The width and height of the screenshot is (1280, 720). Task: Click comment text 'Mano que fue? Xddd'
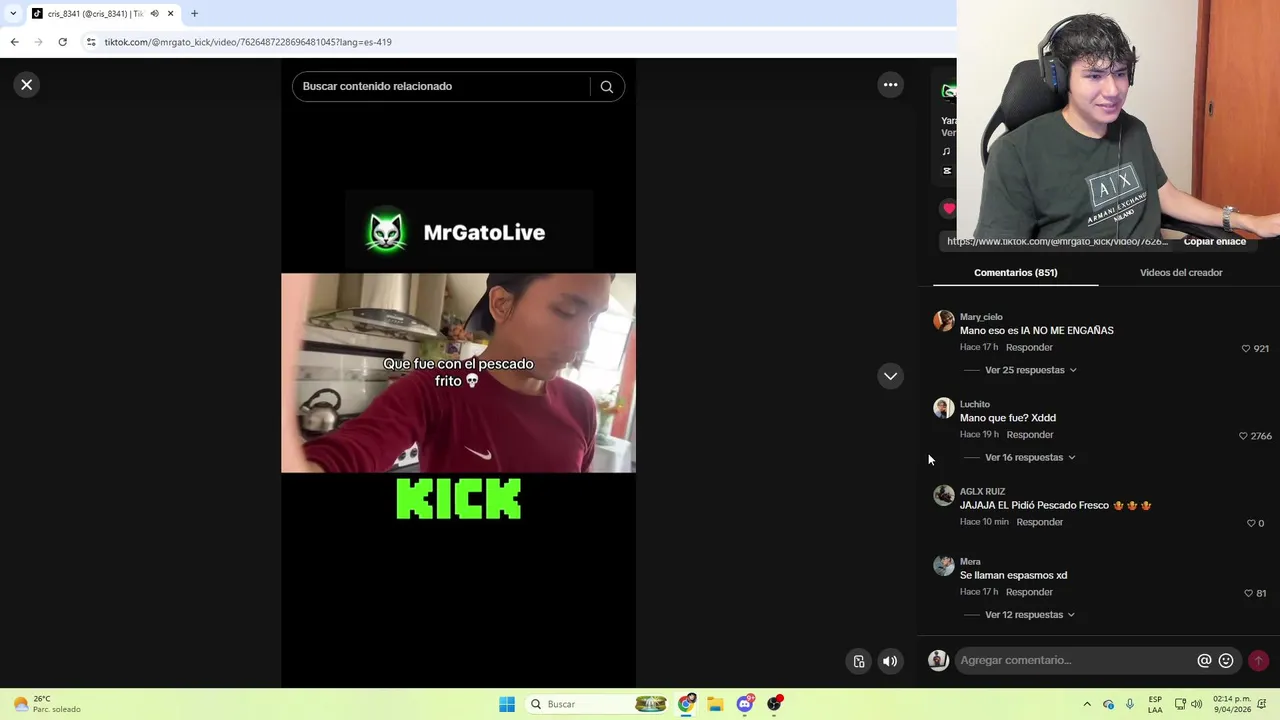[1008, 418]
